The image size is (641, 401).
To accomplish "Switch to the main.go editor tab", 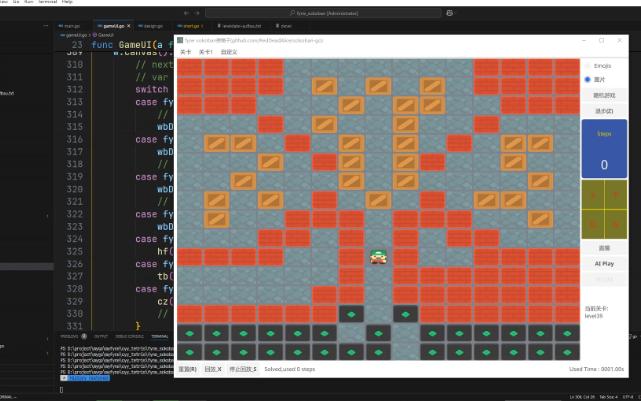I will point(71,26).
